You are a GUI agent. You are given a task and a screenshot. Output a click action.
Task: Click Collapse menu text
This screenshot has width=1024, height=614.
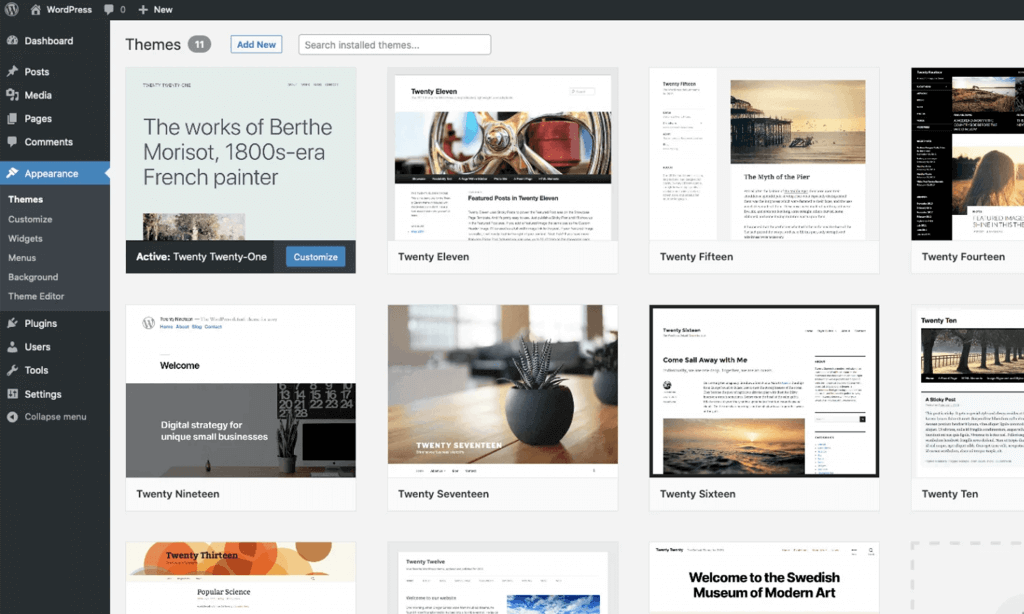click(56, 417)
